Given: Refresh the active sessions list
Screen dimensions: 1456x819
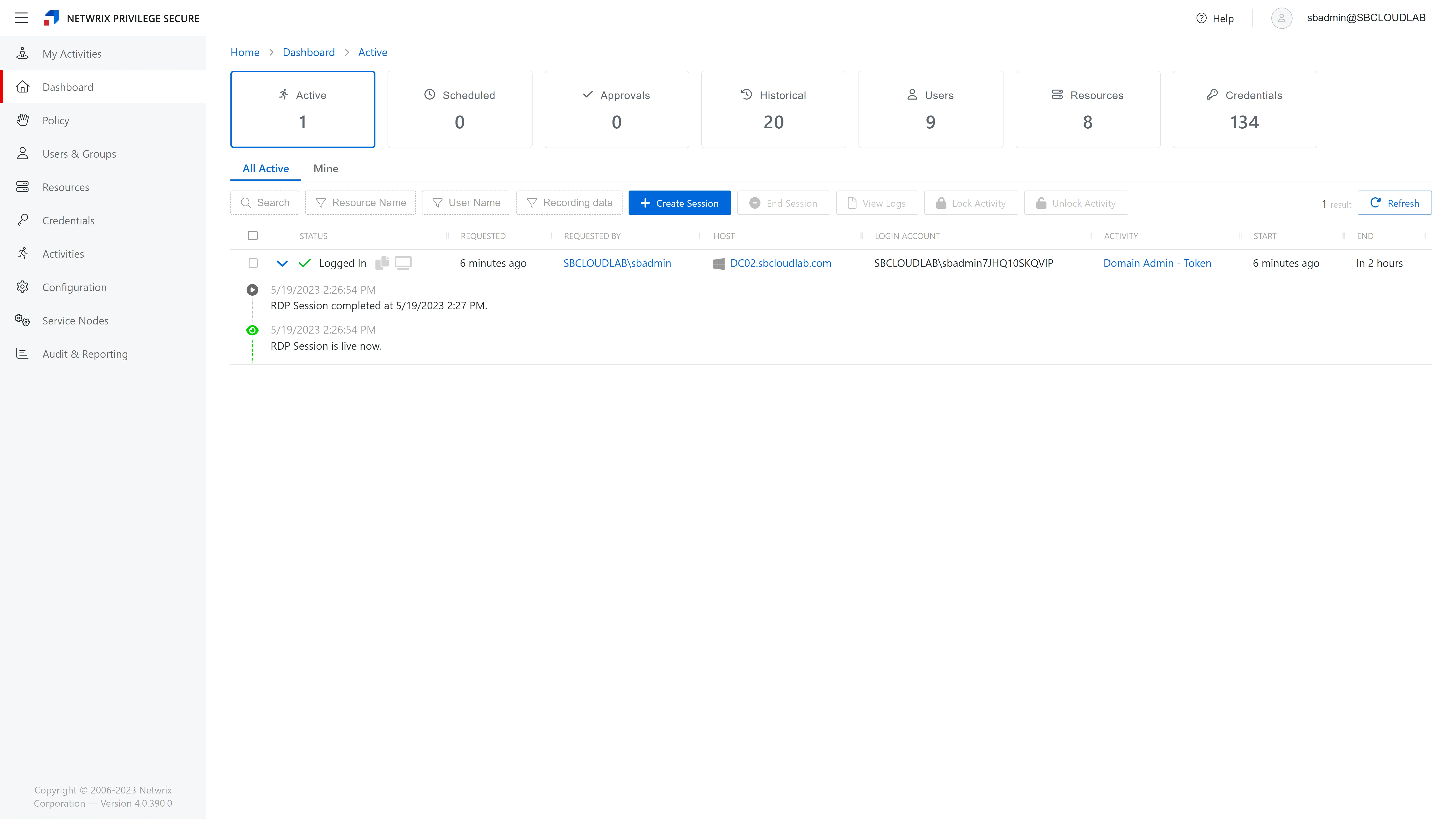Looking at the screenshot, I should pos(1394,203).
